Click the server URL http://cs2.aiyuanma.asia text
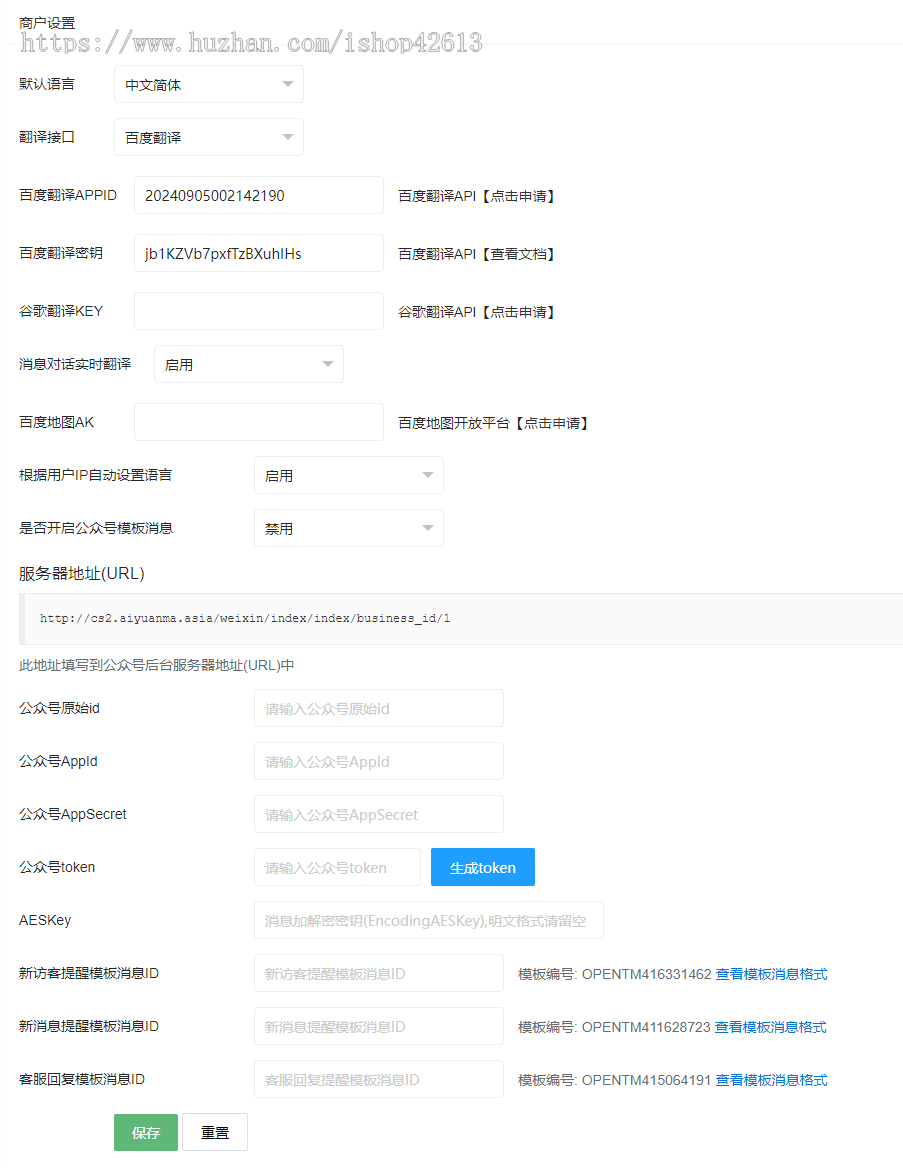 pyautogui.click(x=245, y=618)
